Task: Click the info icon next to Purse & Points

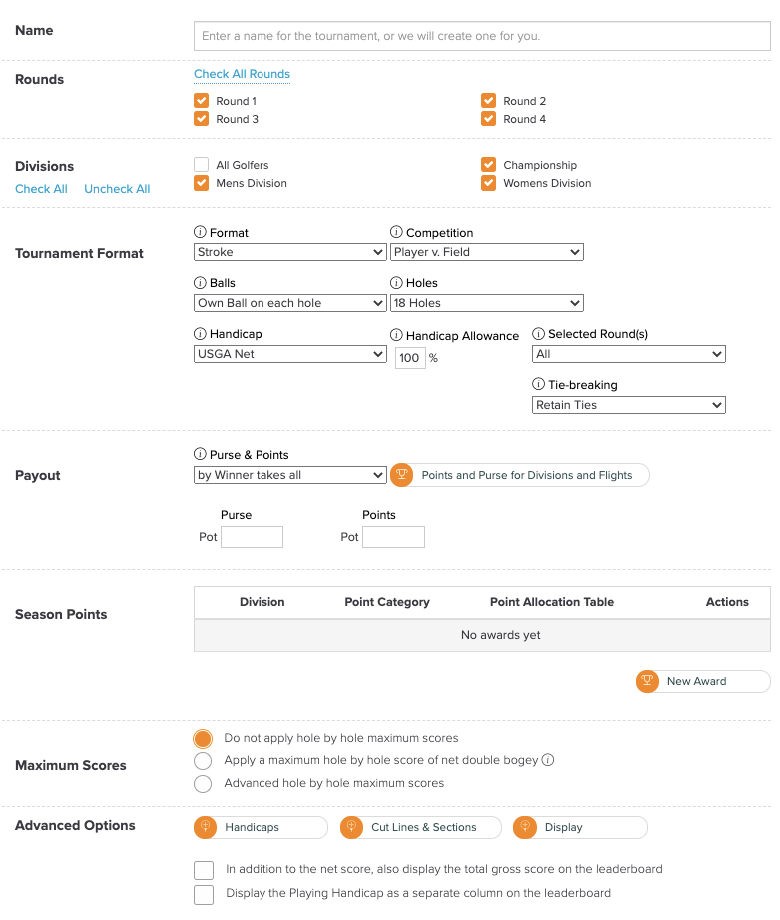Action: (199, 454)
